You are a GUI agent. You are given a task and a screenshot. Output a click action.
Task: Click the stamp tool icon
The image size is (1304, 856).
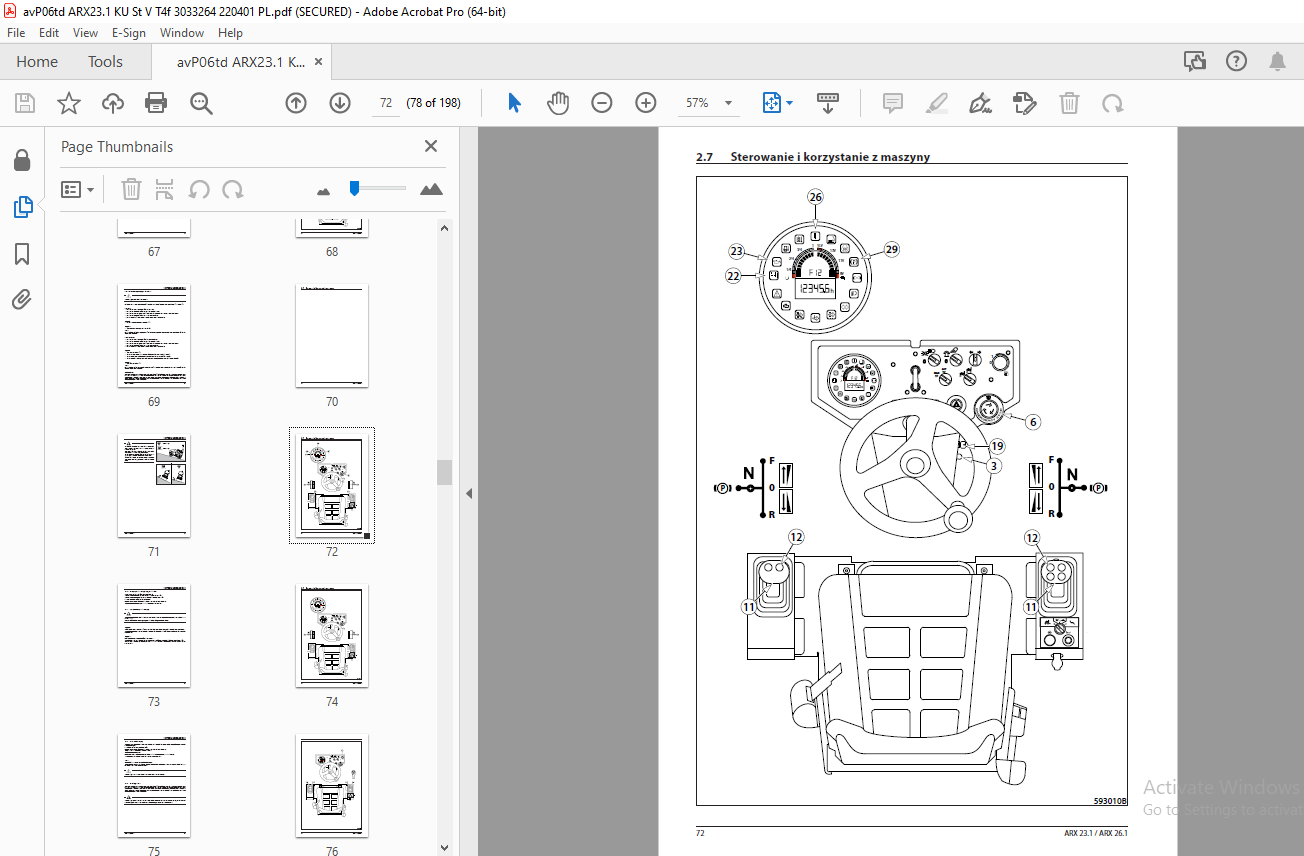point(1024,103)
